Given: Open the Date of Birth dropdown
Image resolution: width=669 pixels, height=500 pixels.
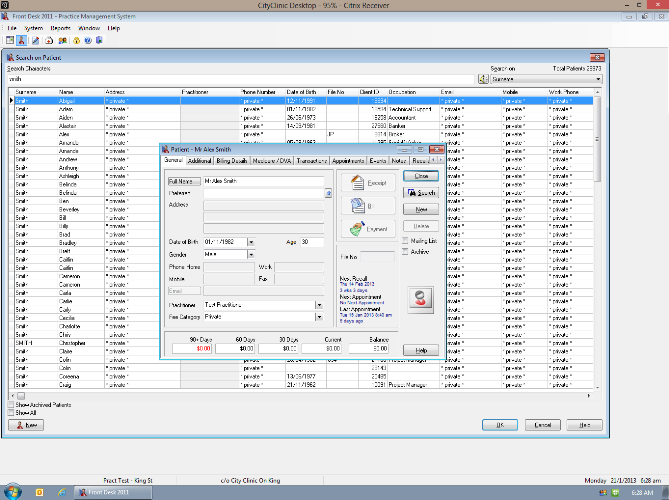Looking at the screenshot, I should click(x=250, y=241).
